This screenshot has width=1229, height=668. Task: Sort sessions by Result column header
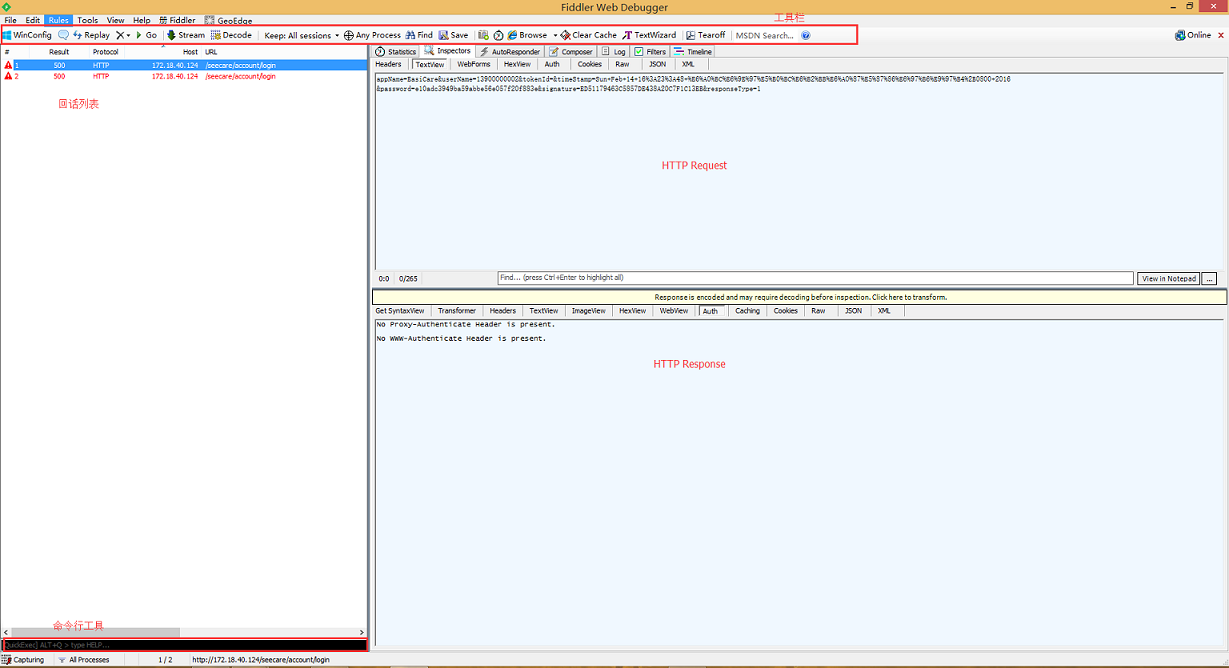tap(59, 52)
